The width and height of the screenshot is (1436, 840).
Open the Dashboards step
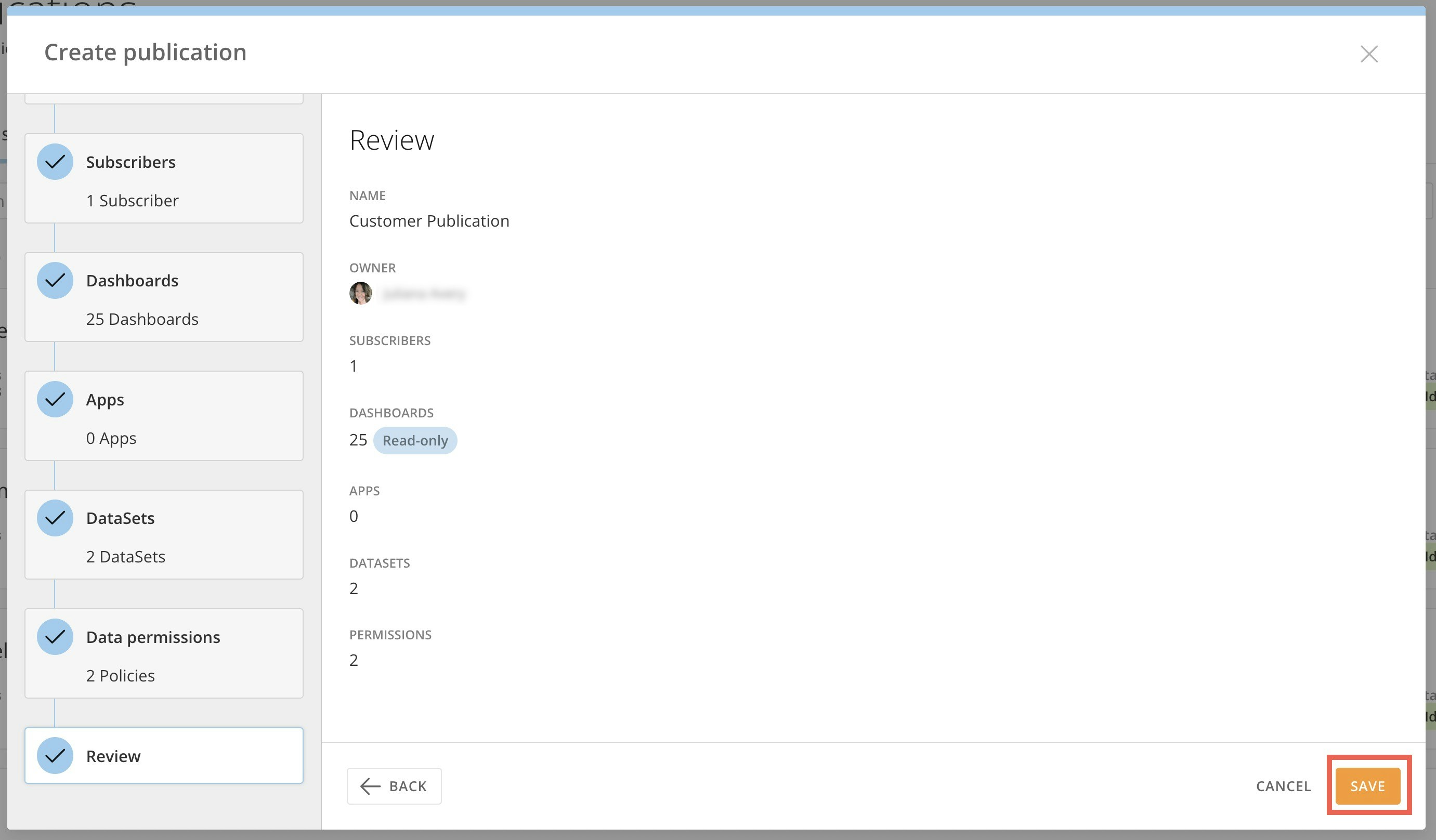click(164, 297)
